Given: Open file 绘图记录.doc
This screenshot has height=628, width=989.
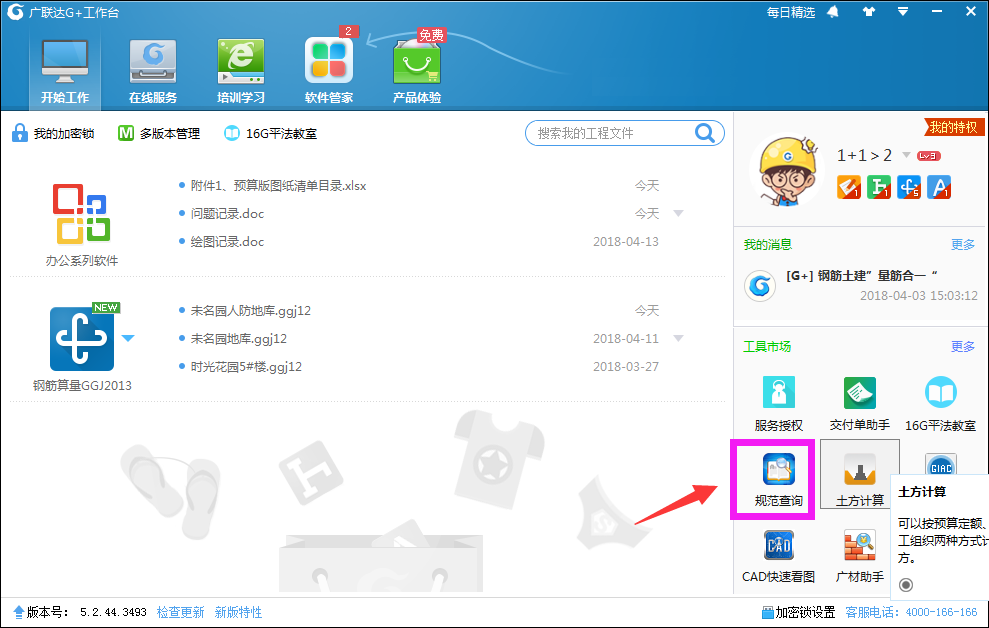Looking at the screenshot, I should (x=227, y=241).
